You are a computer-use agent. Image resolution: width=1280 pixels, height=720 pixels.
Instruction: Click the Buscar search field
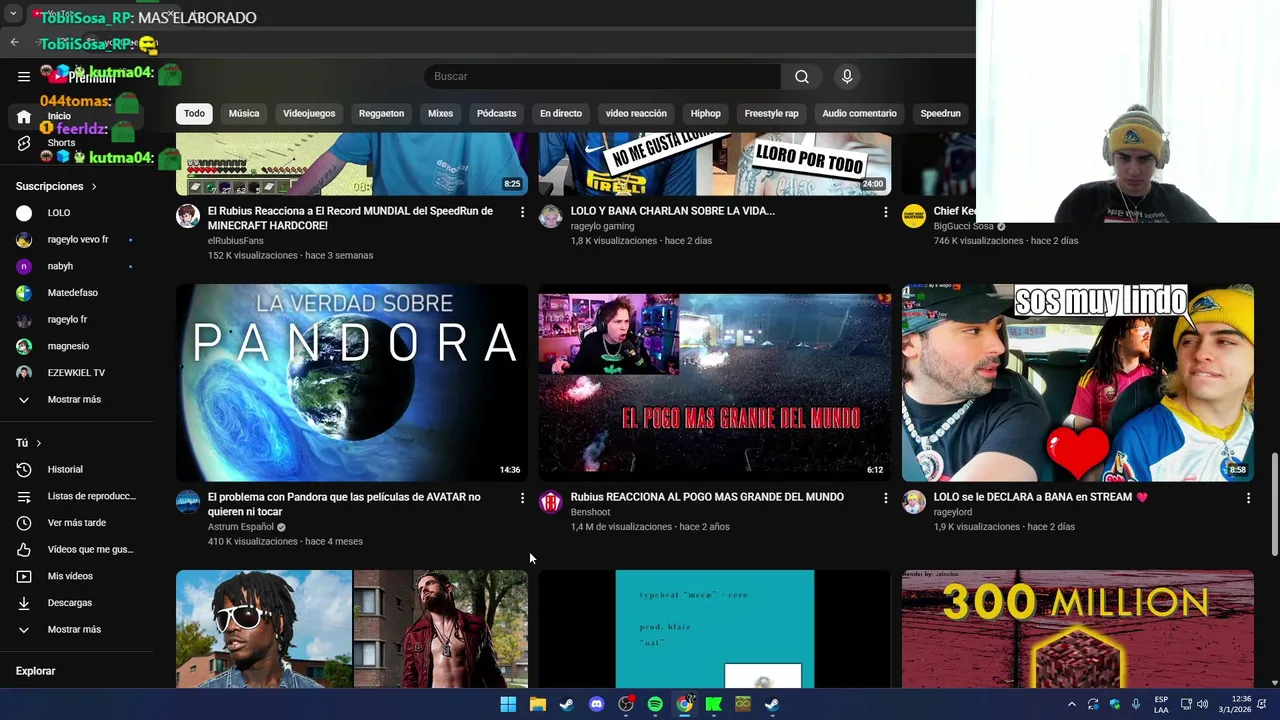(x=602, y=77)
